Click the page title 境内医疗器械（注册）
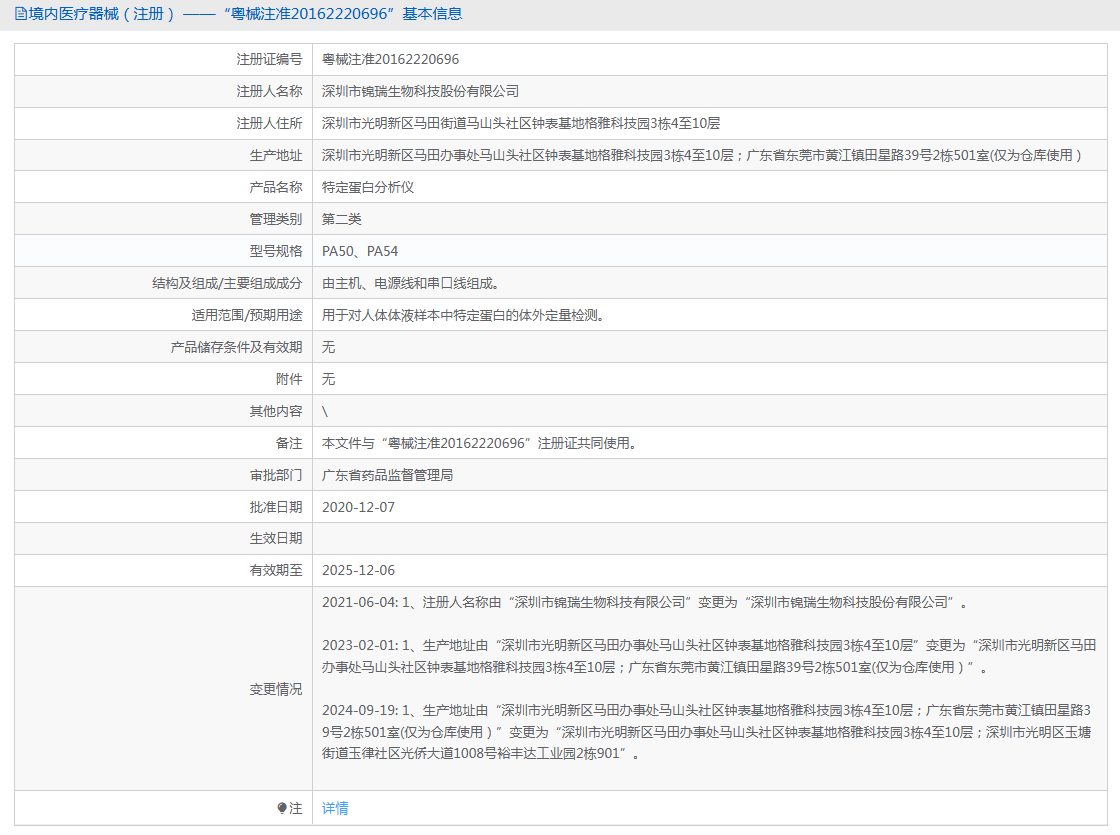This screenshot has height=835, width=1120. (x=102, y=14)
